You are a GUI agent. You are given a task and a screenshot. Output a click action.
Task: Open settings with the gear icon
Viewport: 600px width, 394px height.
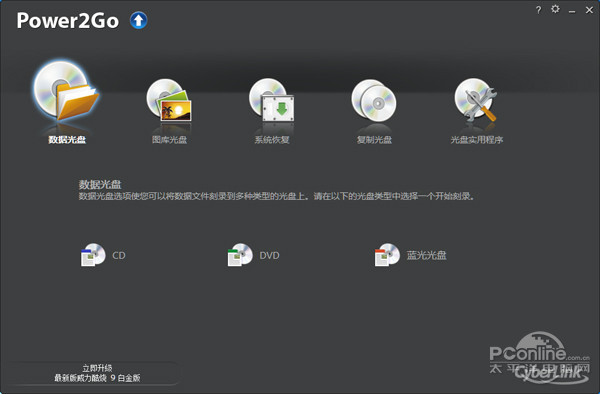[x=555, y=9]
